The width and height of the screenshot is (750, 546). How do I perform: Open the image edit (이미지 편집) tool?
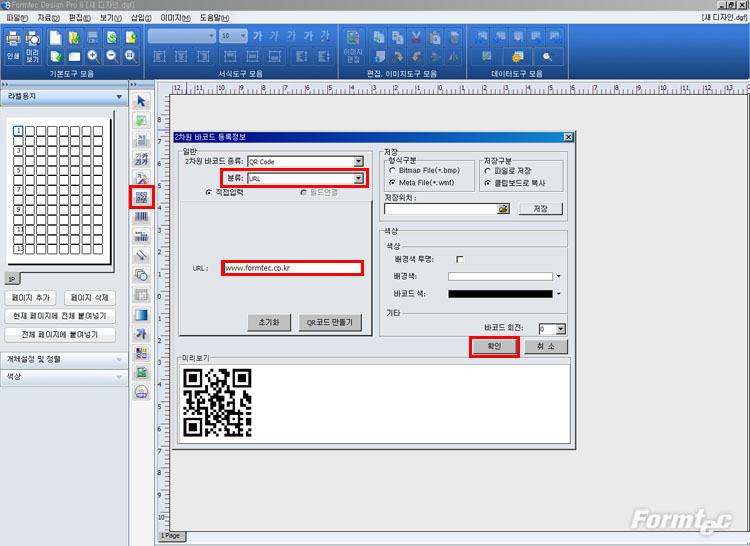pyautogui.click(x=353, y=47)
